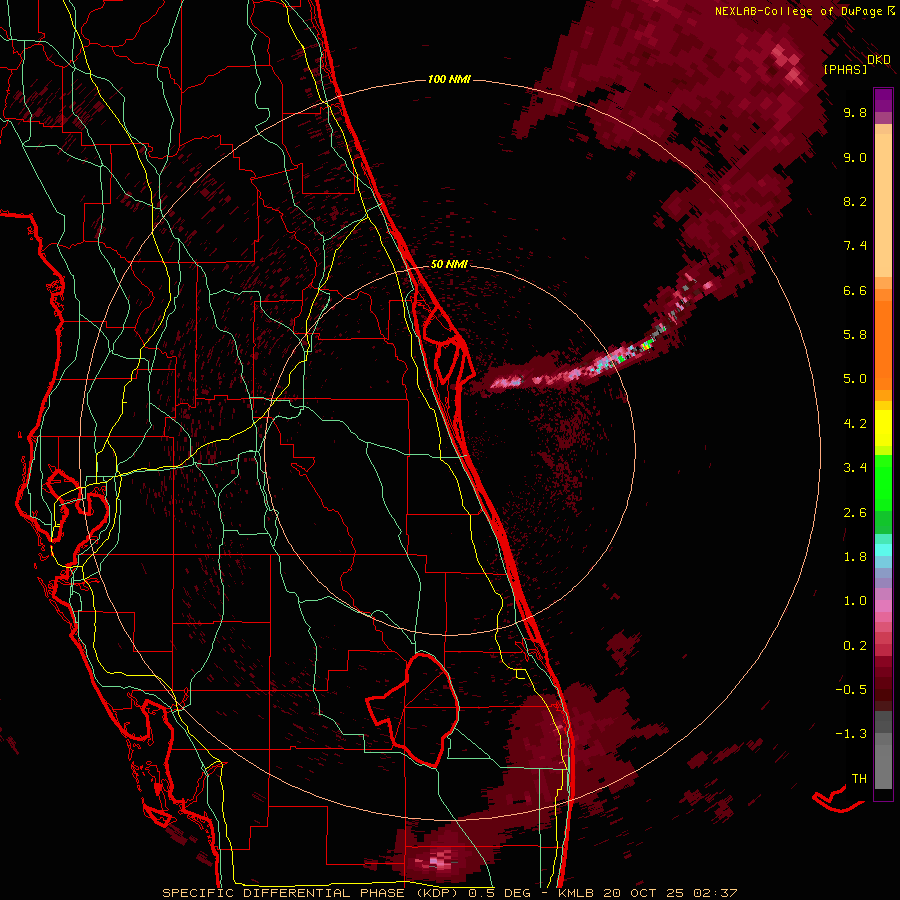Click the TH threshold label on scale
Screen dimensions: 900x900
(x=859, y=779)
